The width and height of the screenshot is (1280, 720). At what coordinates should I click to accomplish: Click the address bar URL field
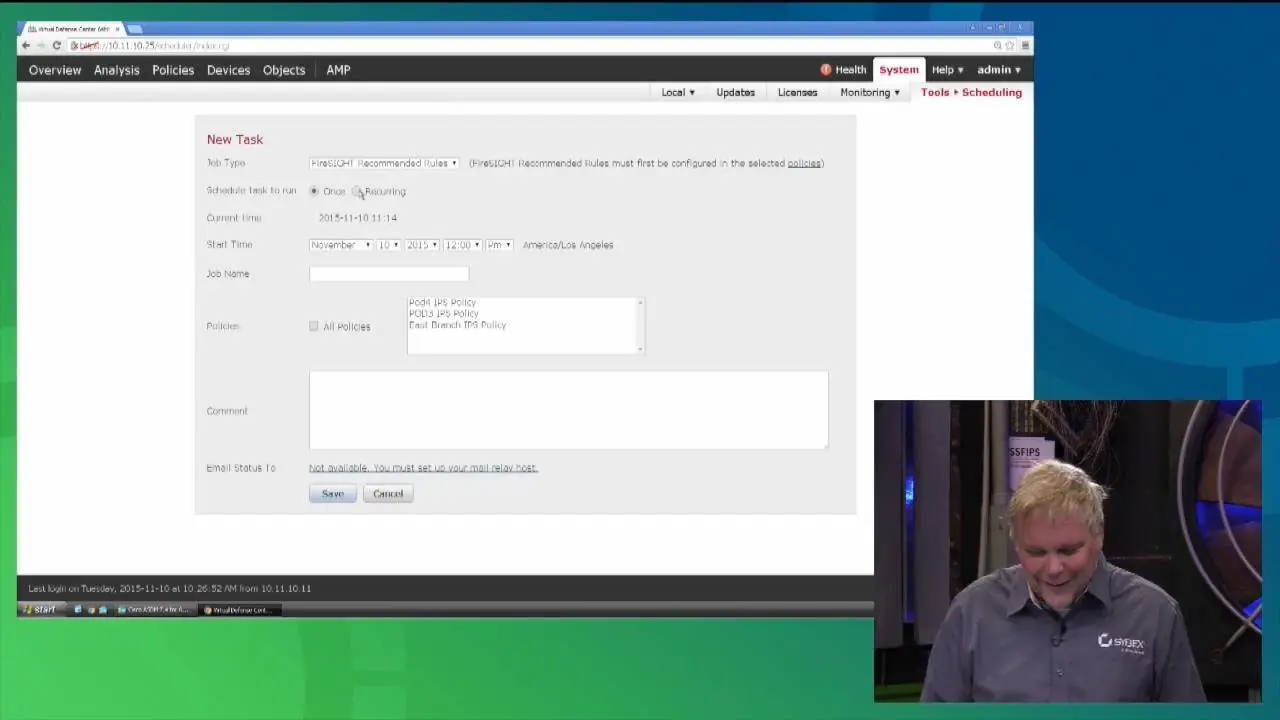[540, 46]
